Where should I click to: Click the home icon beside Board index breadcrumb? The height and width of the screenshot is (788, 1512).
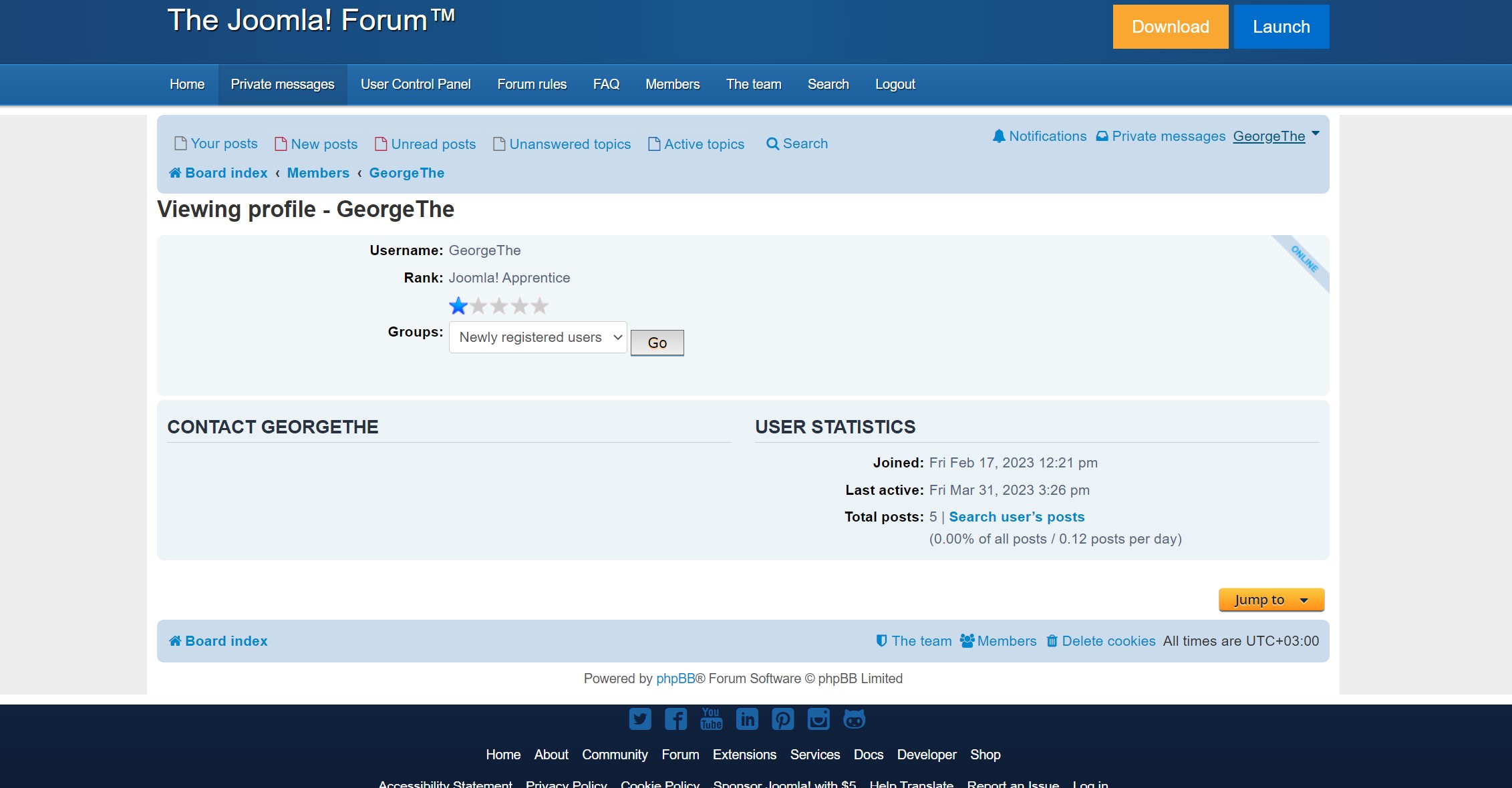point(175,173)
